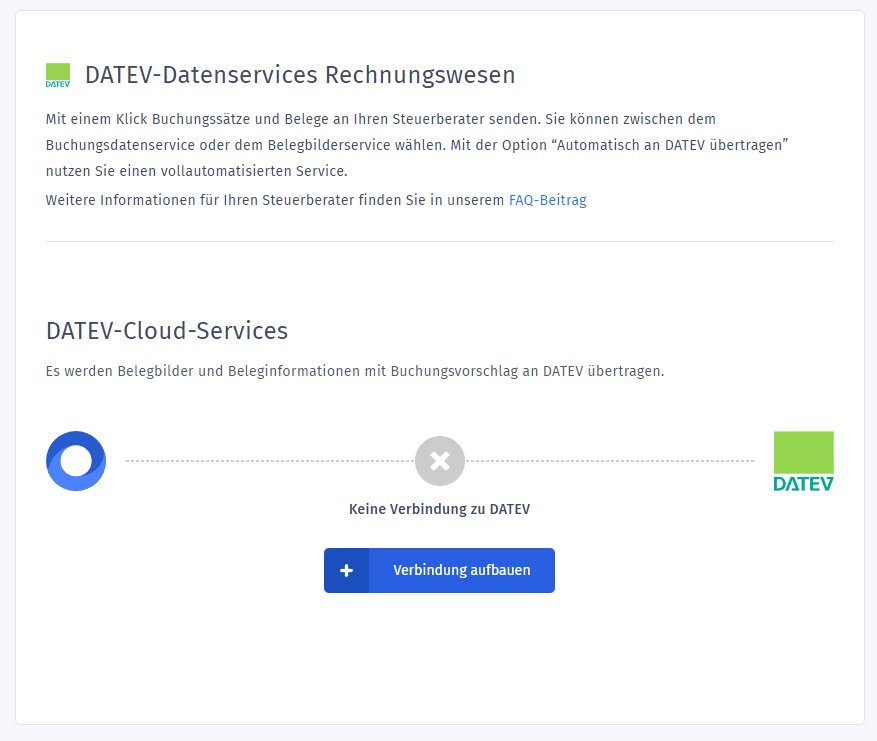The image size is (877, 741).
Task: Click the circle surrounding the gray X icon
Action: 439,461
